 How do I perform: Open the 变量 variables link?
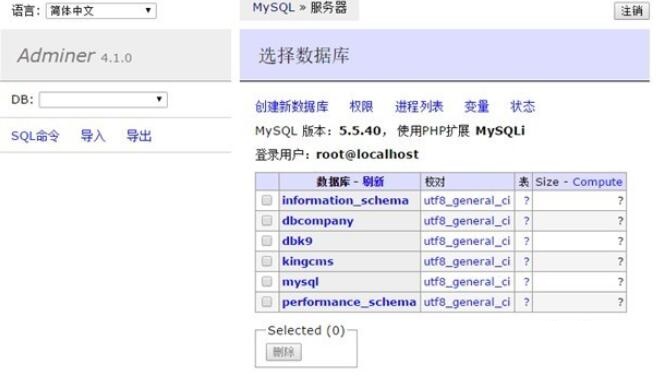477,107
